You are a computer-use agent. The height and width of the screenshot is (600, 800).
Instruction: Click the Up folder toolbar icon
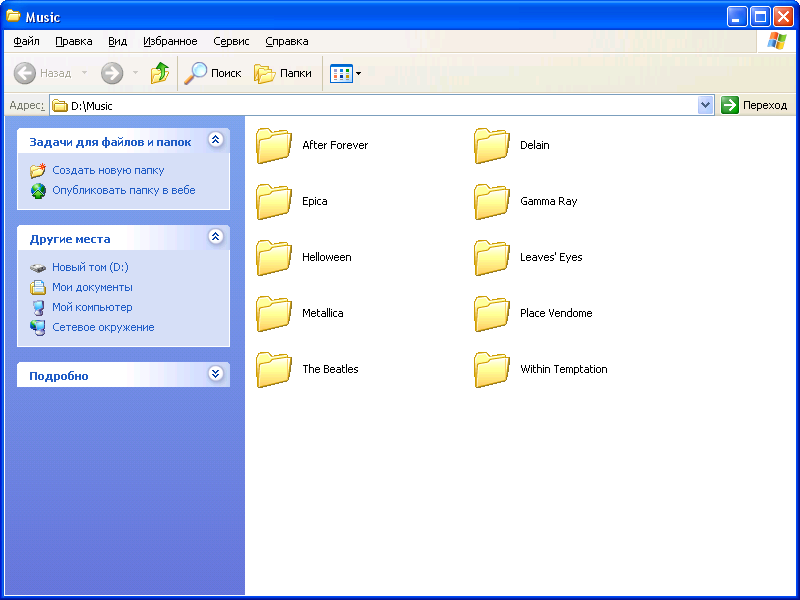(x=160, y=73)
